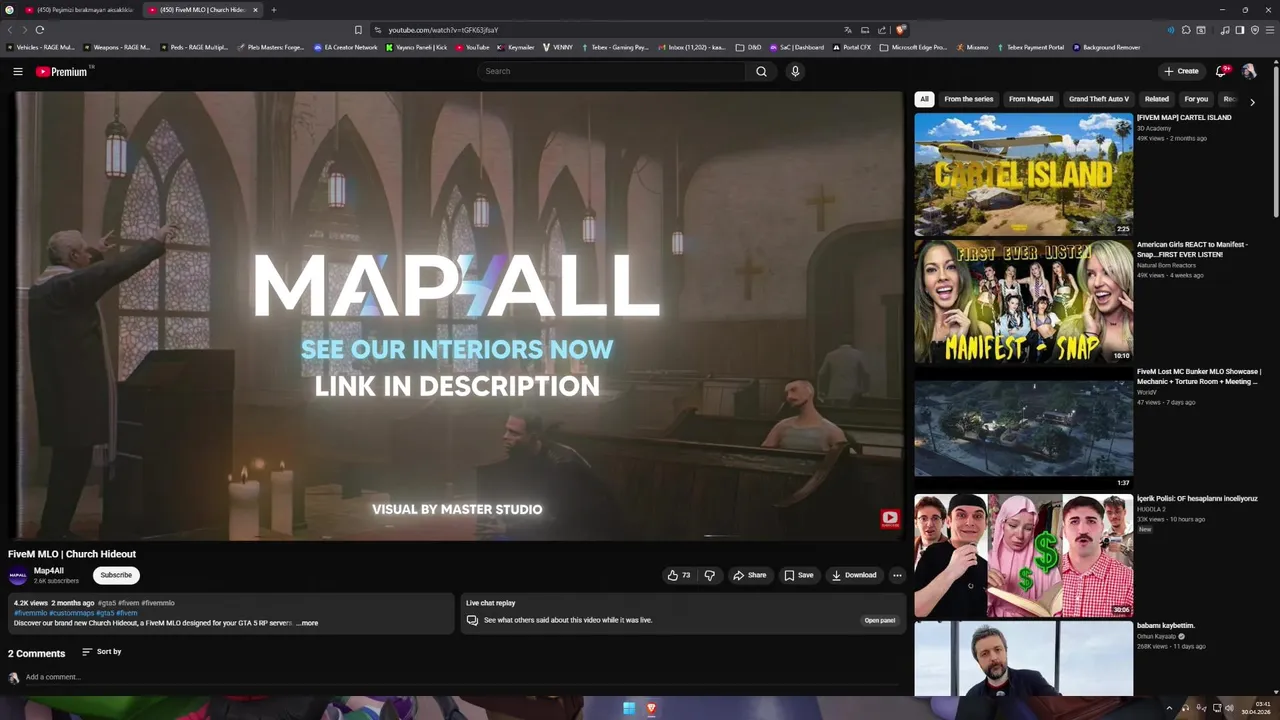
Task: Start voice search with microphone icon
Action: pos(795,71)
